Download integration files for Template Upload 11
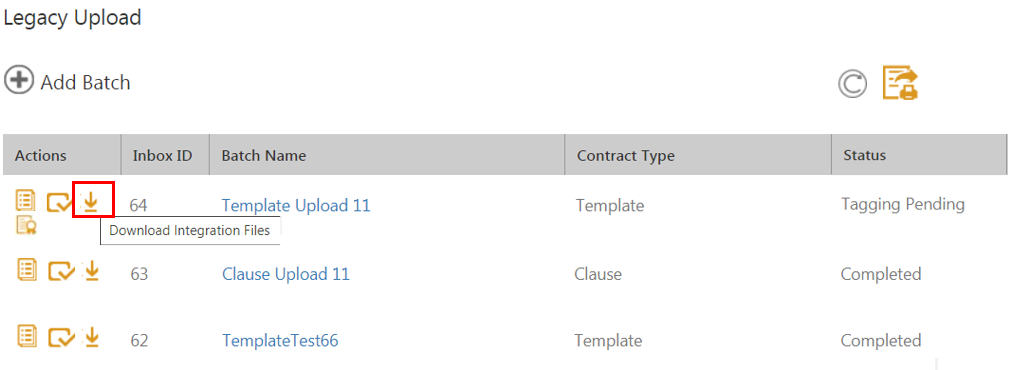This screenshot has width=1009, height=370. click(x=91, y=202)
